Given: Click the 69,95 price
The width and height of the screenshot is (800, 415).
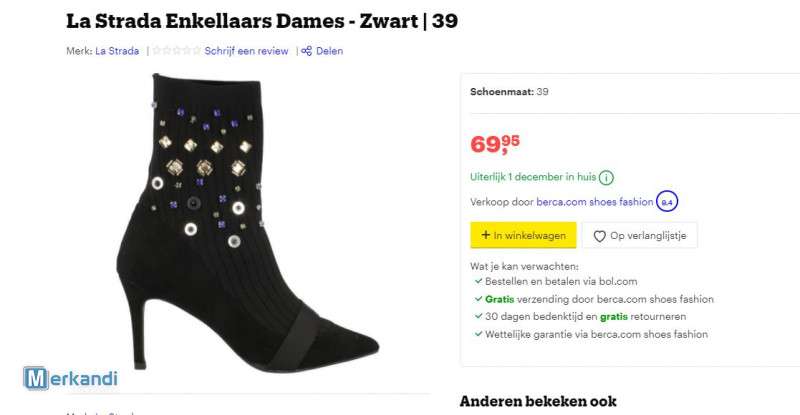Looking at the screenshot, I should 494,144.
